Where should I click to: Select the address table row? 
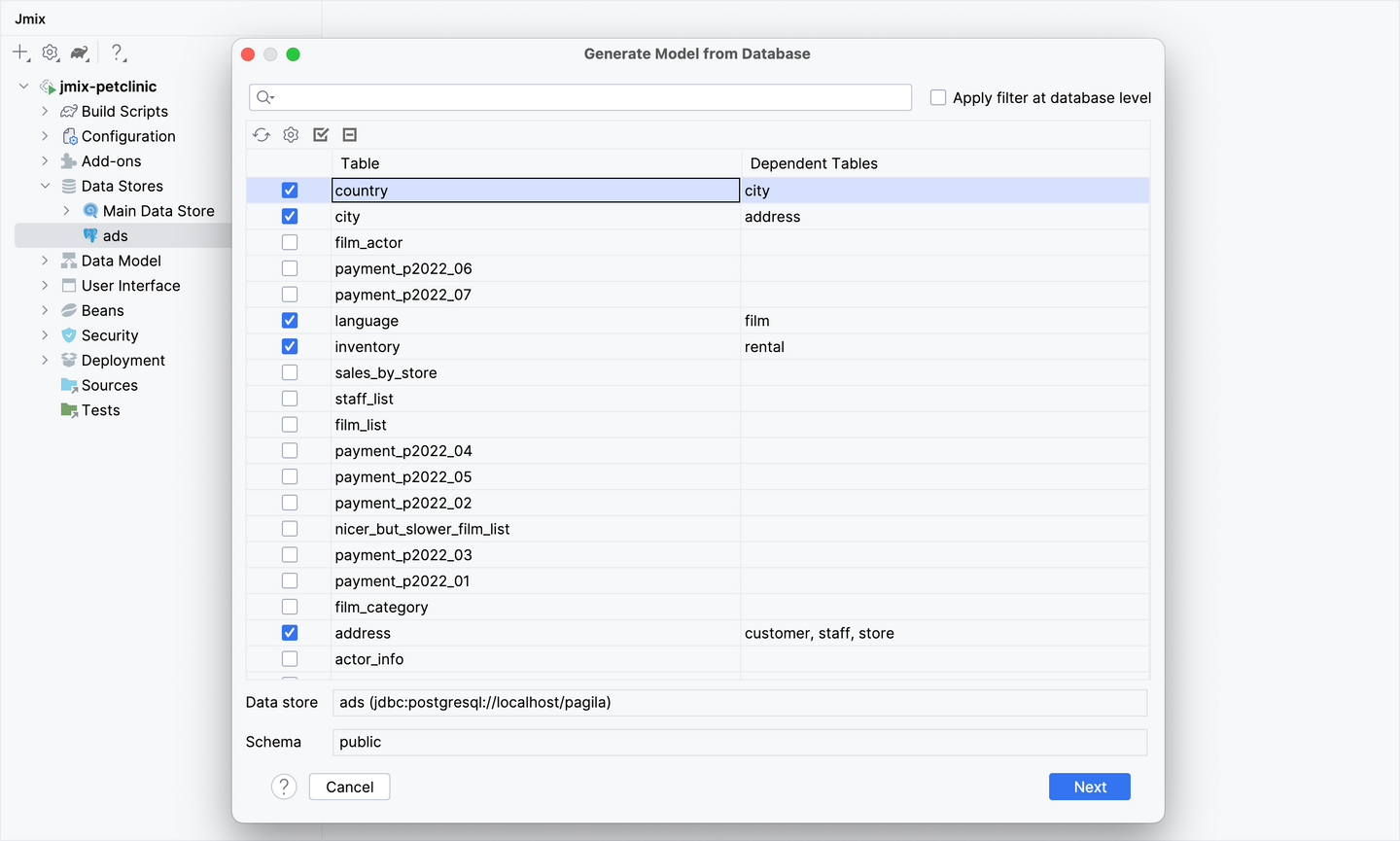point(698,633)
